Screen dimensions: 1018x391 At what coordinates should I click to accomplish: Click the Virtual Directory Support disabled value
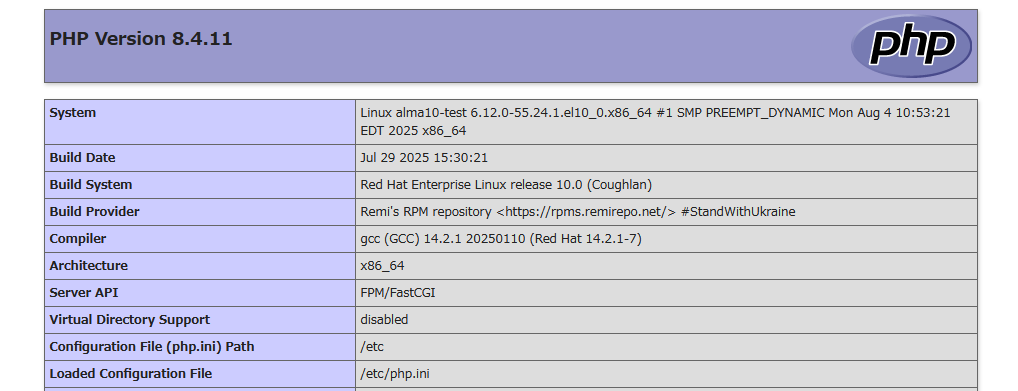click(384, 320)
